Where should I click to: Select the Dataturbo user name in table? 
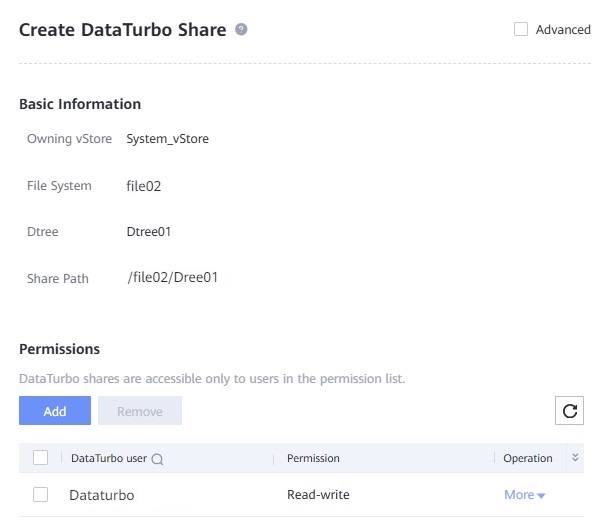click(102, 495)
